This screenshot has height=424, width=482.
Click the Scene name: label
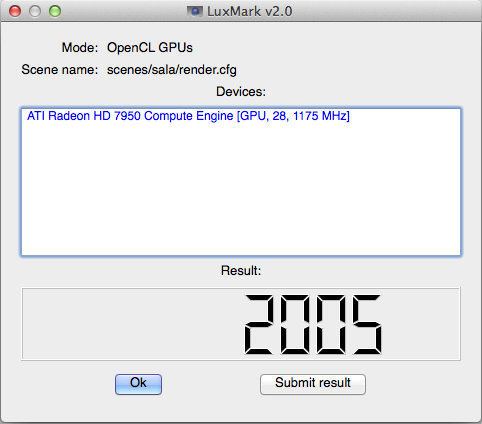click(x=60, y=70)
